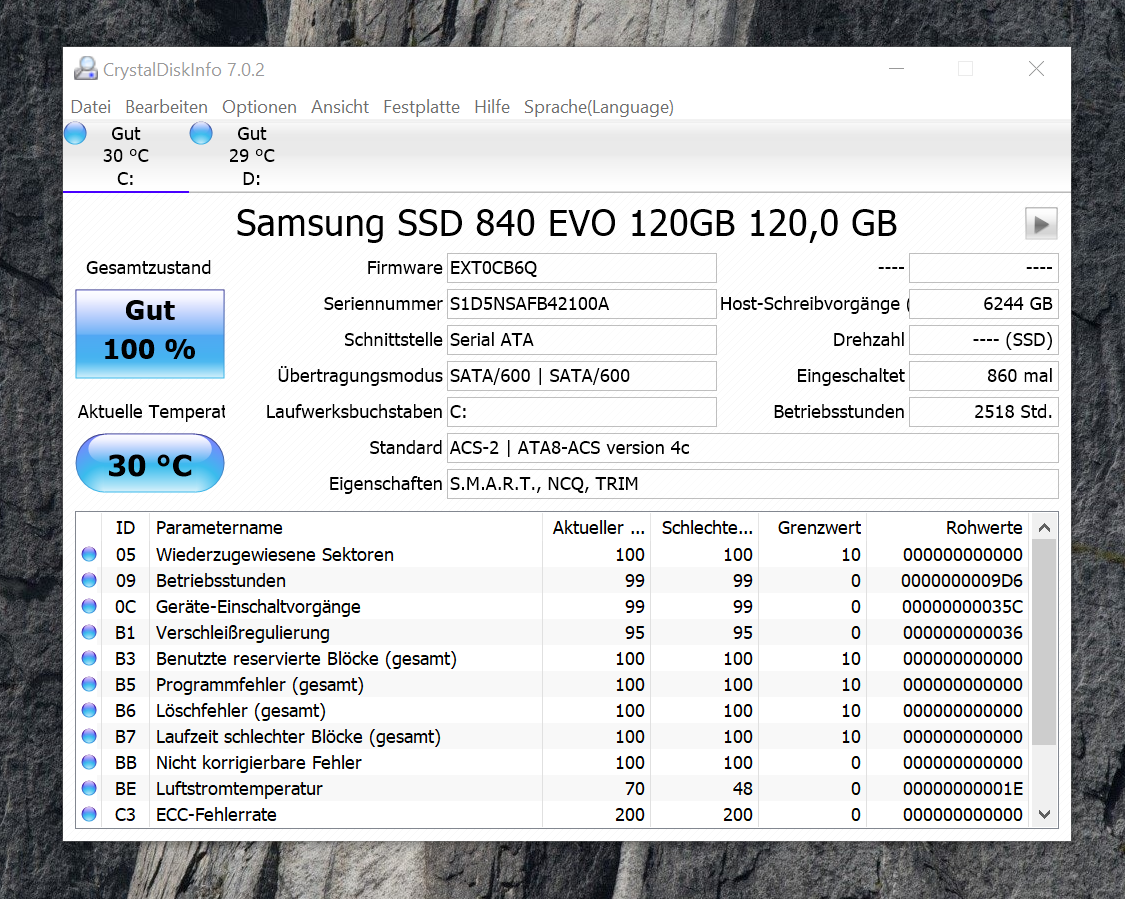Image resolution: width=1125 pixels, height=899 pixels.
Task: Click status orb for attribute 05
Action: tap(89, 554)
